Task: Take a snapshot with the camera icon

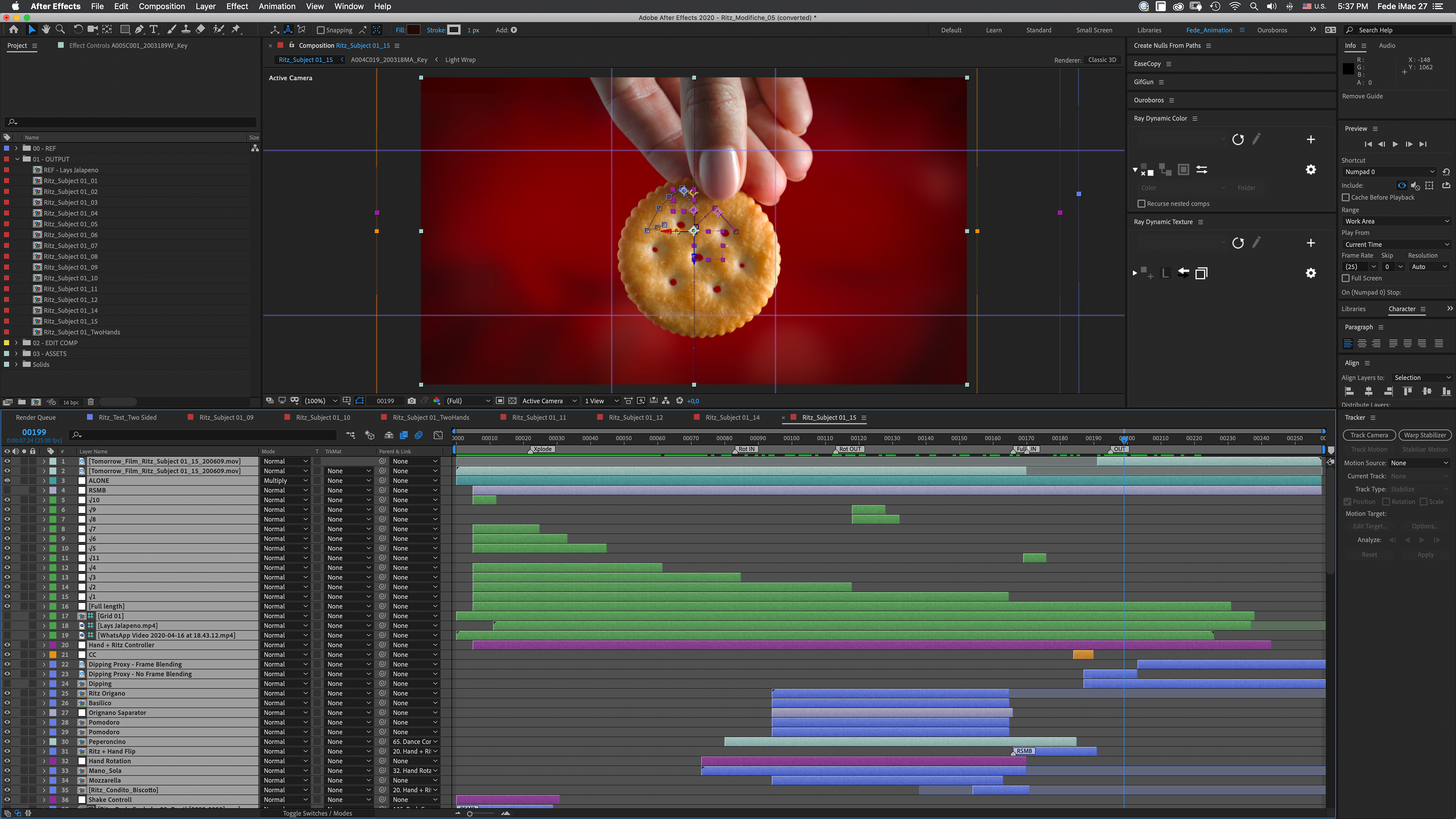Action: 411,401
